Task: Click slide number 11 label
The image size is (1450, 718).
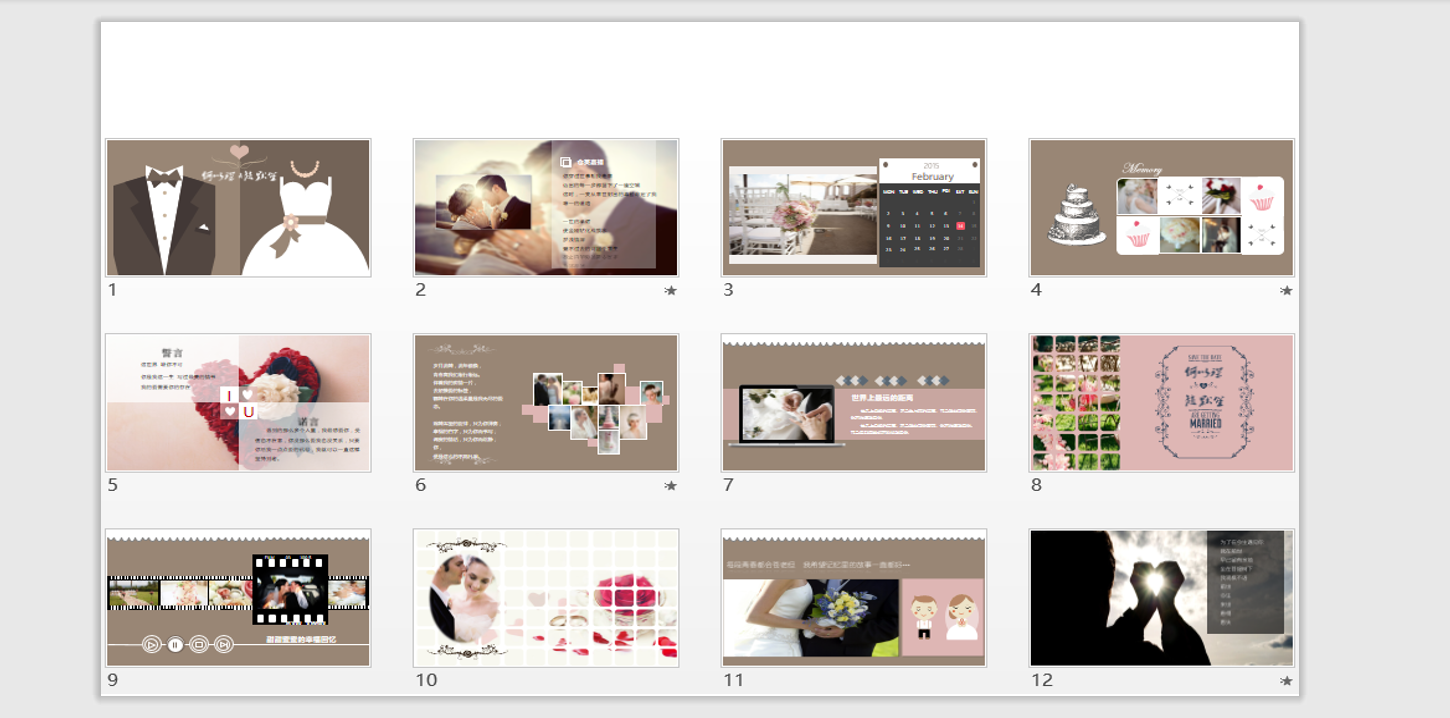Action: [x=734, y=680]
